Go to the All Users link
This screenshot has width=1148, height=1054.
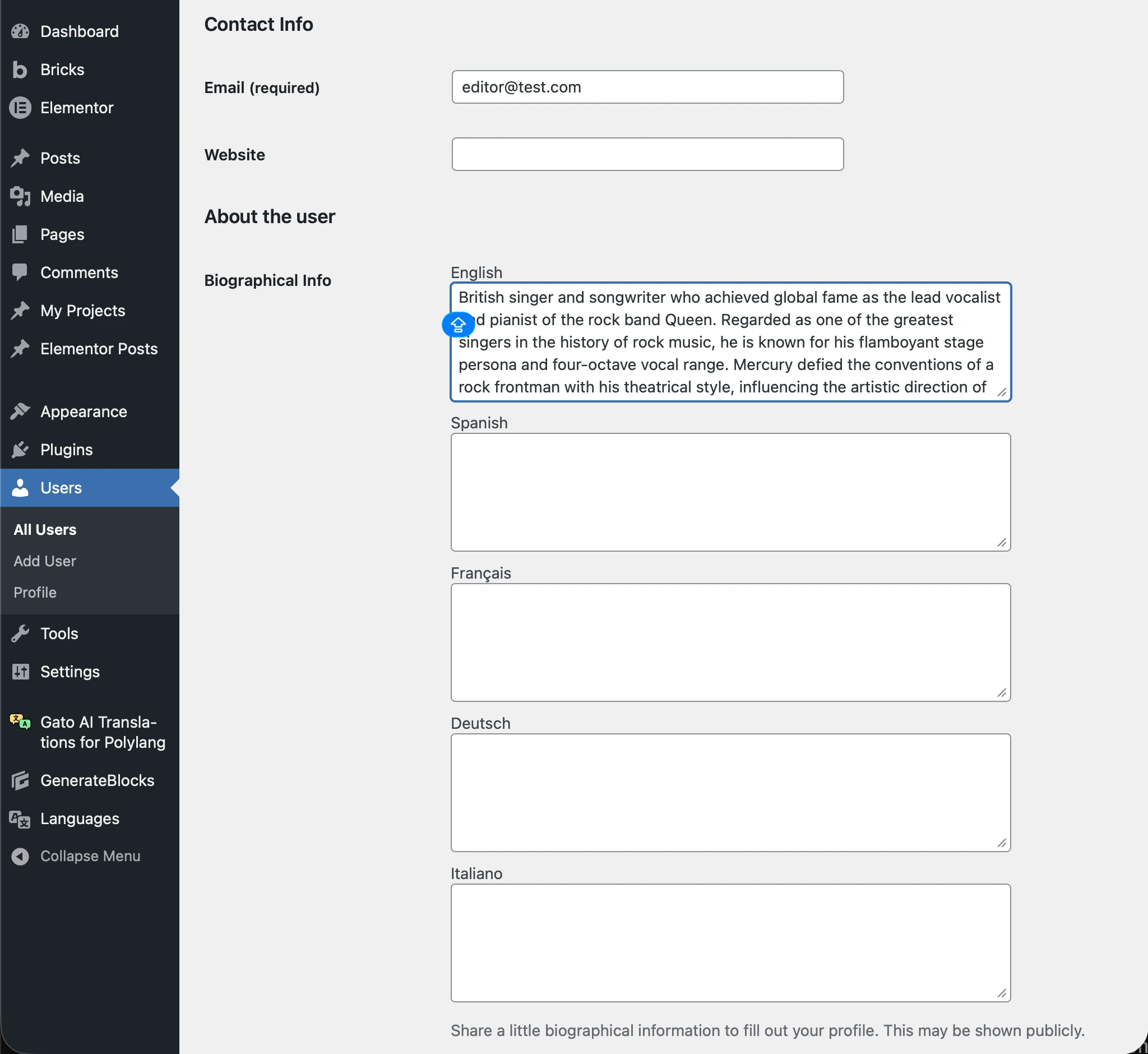tap(44, 529)
